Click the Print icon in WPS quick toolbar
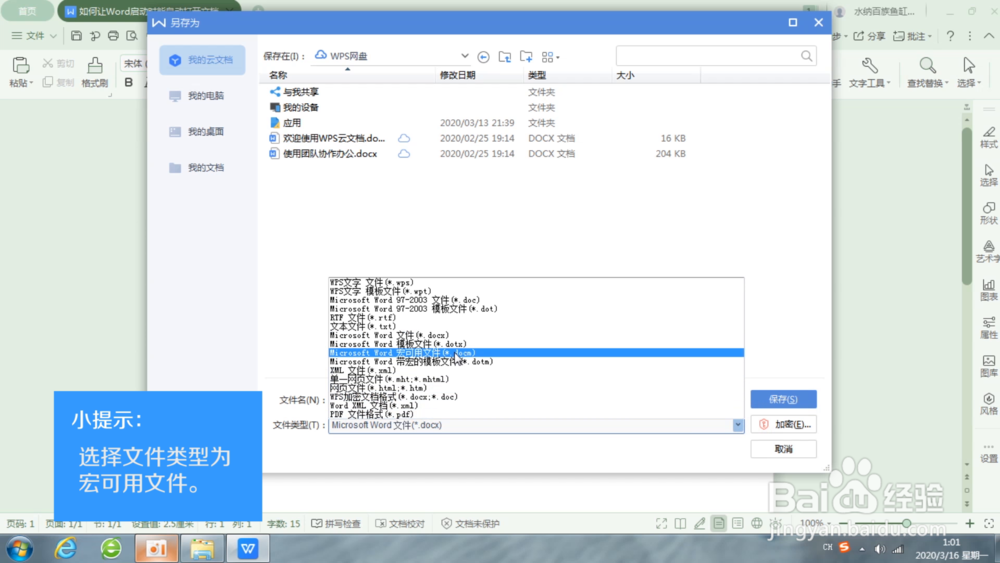Viewport: 1000px width, 563px height. click(113, 36)
